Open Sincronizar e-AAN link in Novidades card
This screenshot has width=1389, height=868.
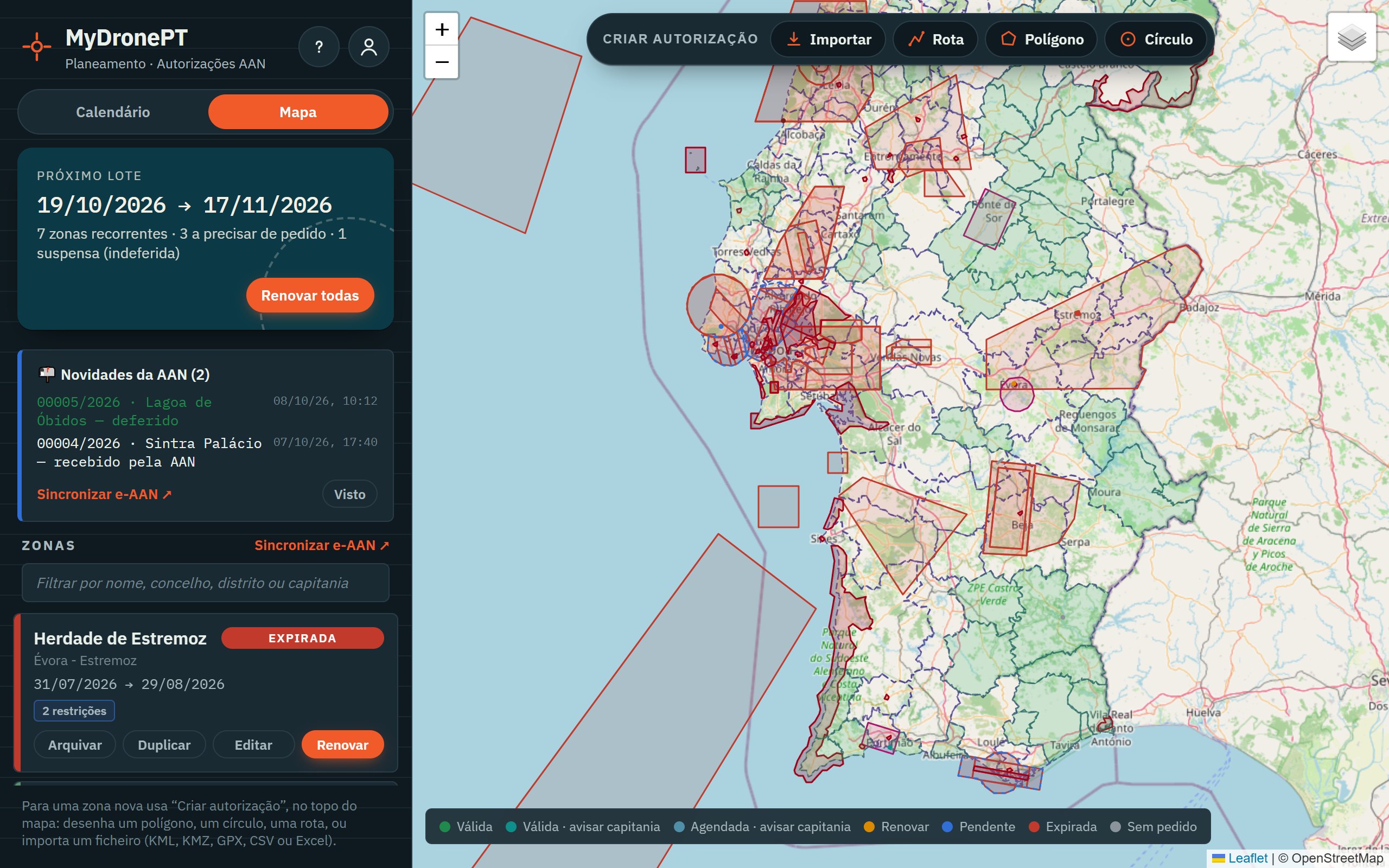click(x=104, y=494)
